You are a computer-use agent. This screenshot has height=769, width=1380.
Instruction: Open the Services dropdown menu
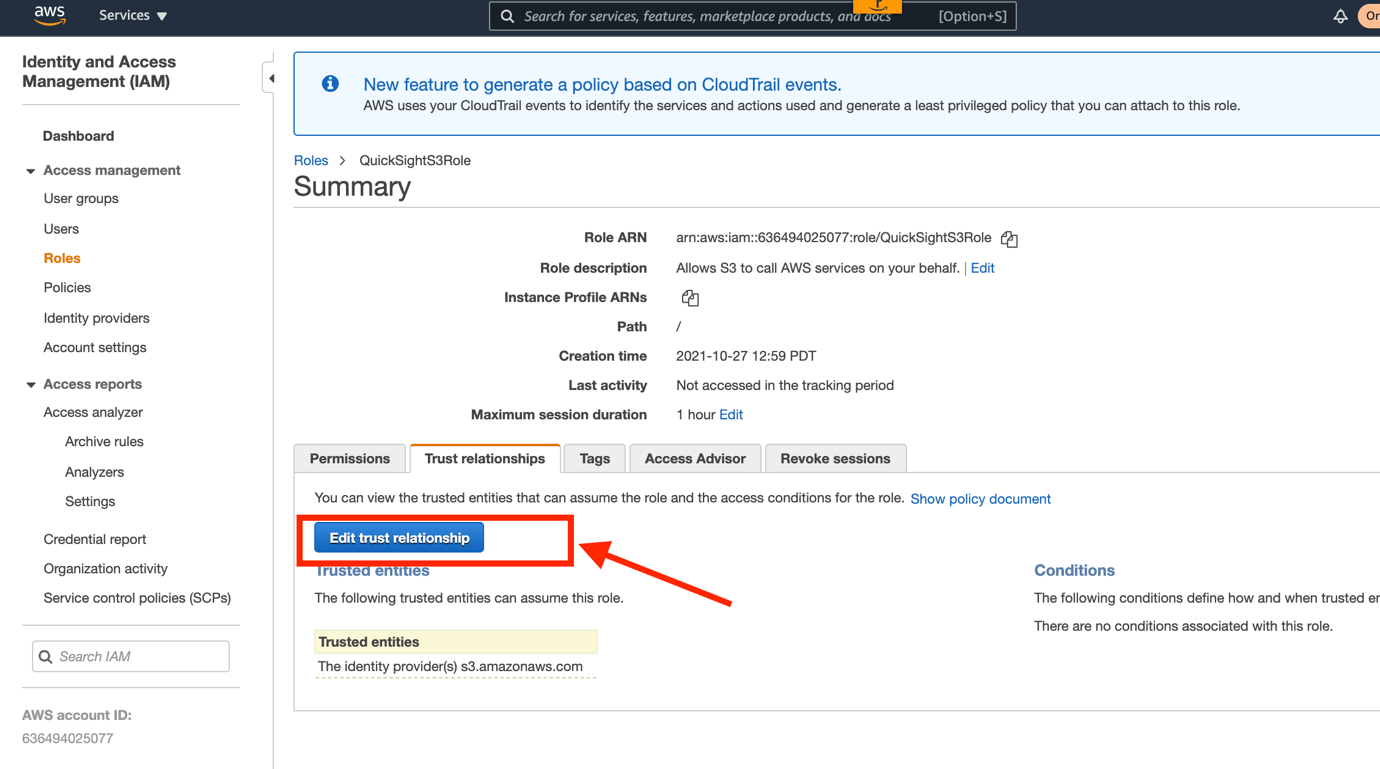coord(133,16)
